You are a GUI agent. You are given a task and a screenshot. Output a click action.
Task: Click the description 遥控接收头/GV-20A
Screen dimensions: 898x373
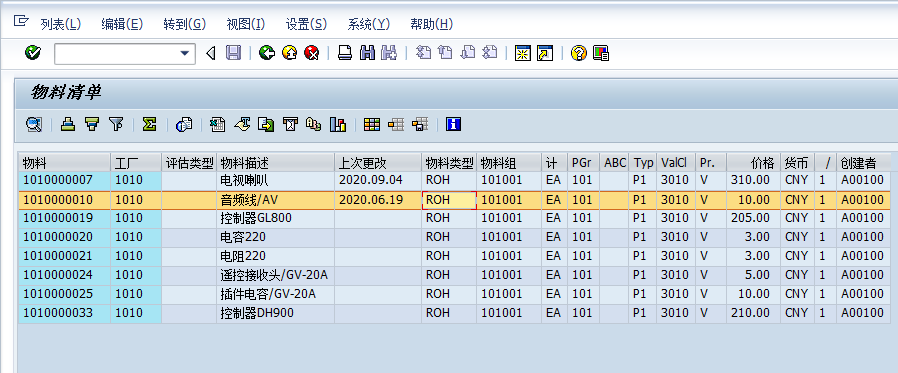pos(274,275)
